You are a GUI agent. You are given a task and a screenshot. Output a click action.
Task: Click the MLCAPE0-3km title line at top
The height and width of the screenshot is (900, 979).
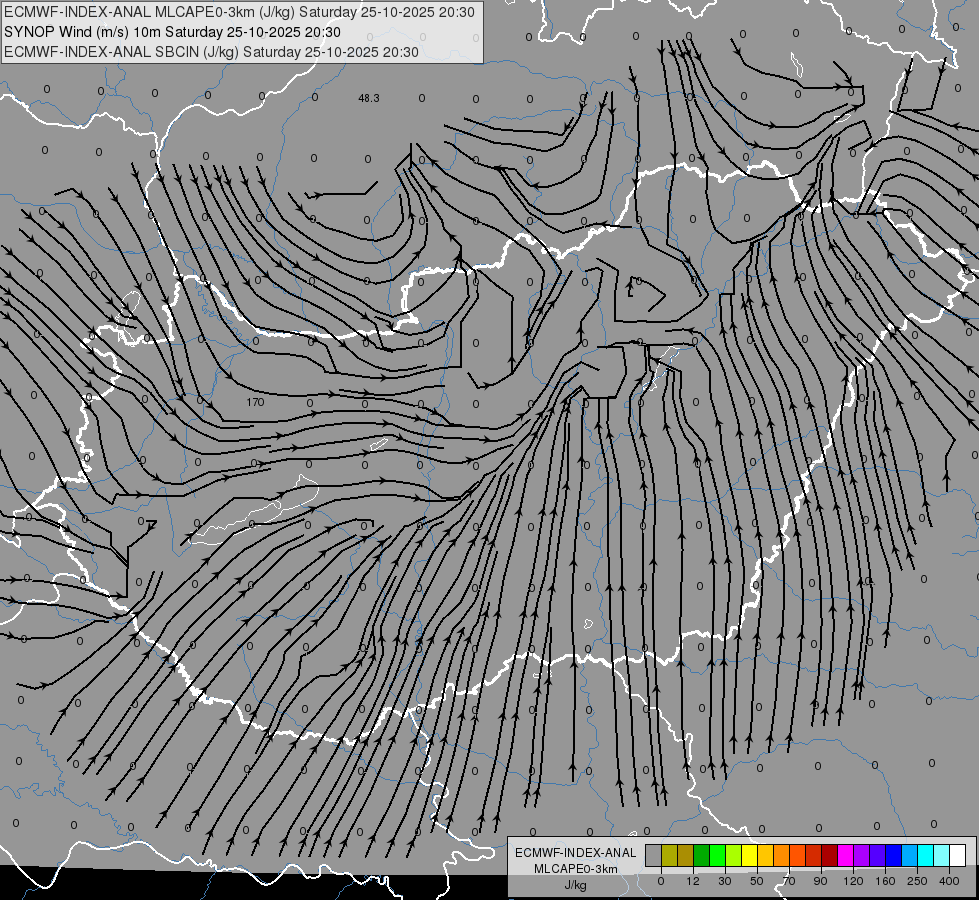(239, 12)
